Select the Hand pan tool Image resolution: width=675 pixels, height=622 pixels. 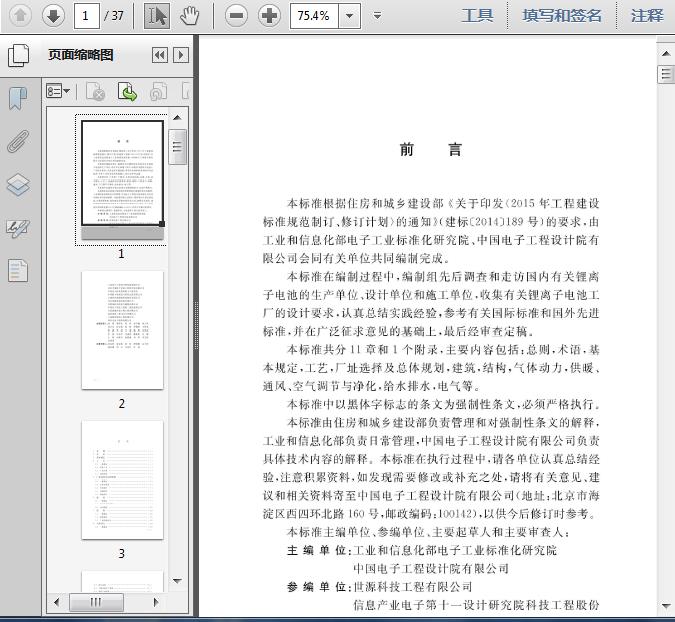click(x=190, y=15)
